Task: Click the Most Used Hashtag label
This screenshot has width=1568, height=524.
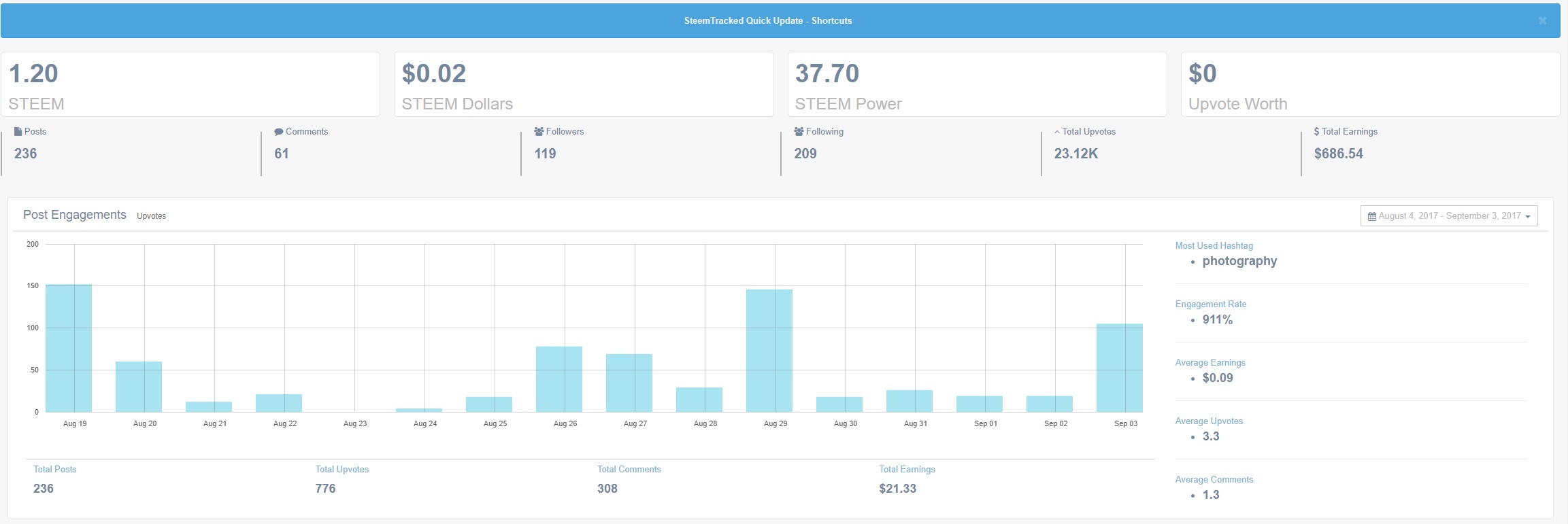Action: pyautogui.click(x=1214, y=246)
